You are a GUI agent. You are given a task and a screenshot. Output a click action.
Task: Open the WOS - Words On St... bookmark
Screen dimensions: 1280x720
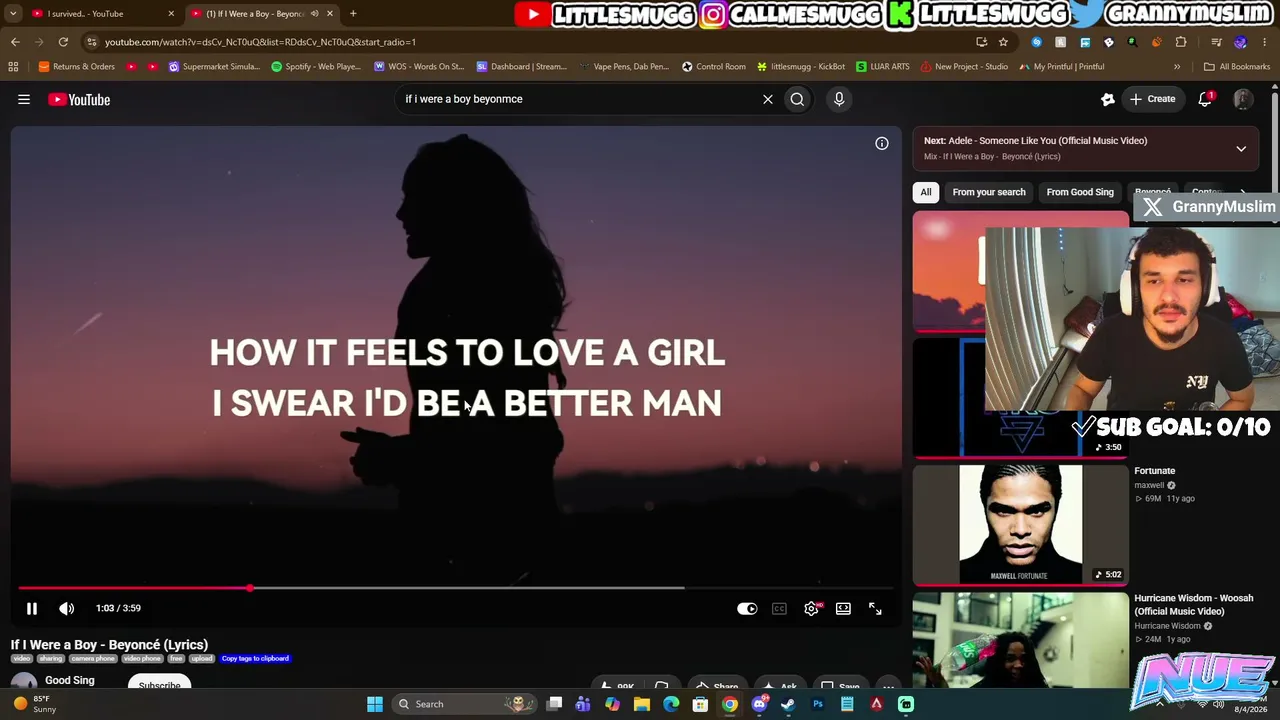pos(419,67)
